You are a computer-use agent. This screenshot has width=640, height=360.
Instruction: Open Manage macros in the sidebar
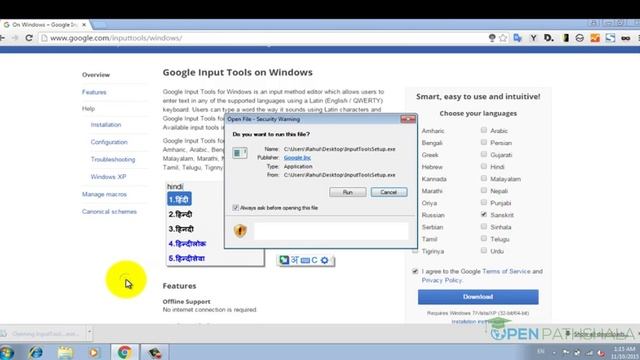click(104, 194)
